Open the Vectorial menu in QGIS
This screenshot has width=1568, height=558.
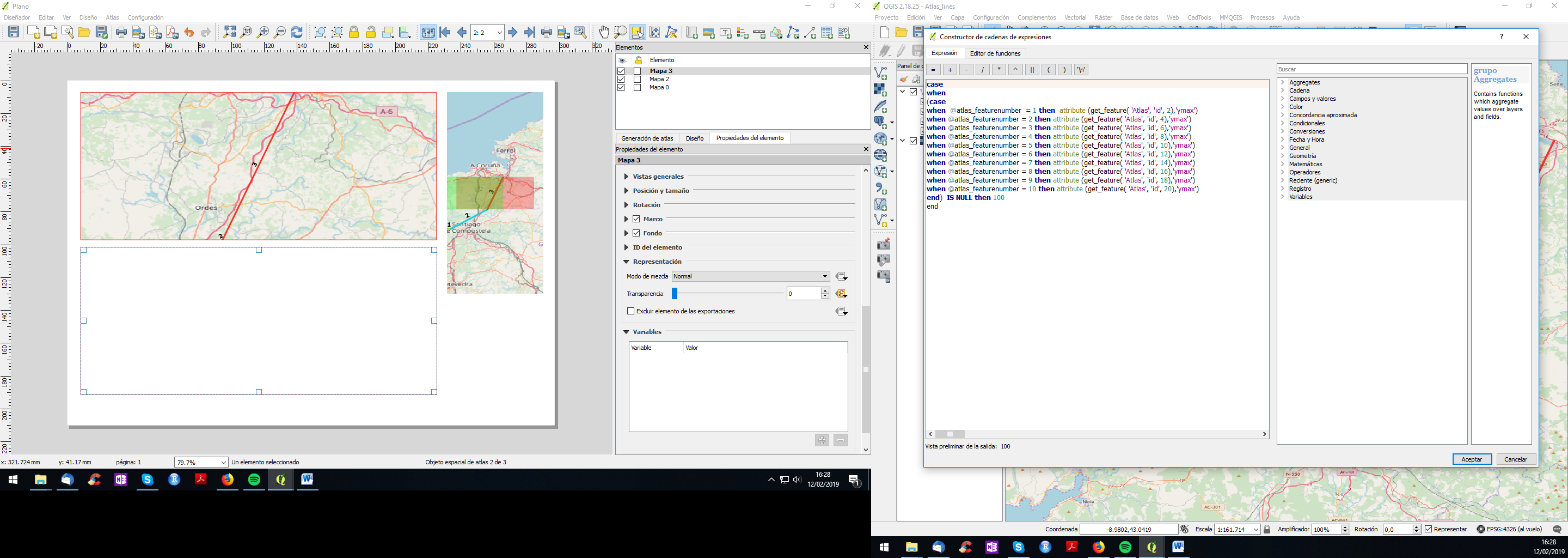(1075, 17)
